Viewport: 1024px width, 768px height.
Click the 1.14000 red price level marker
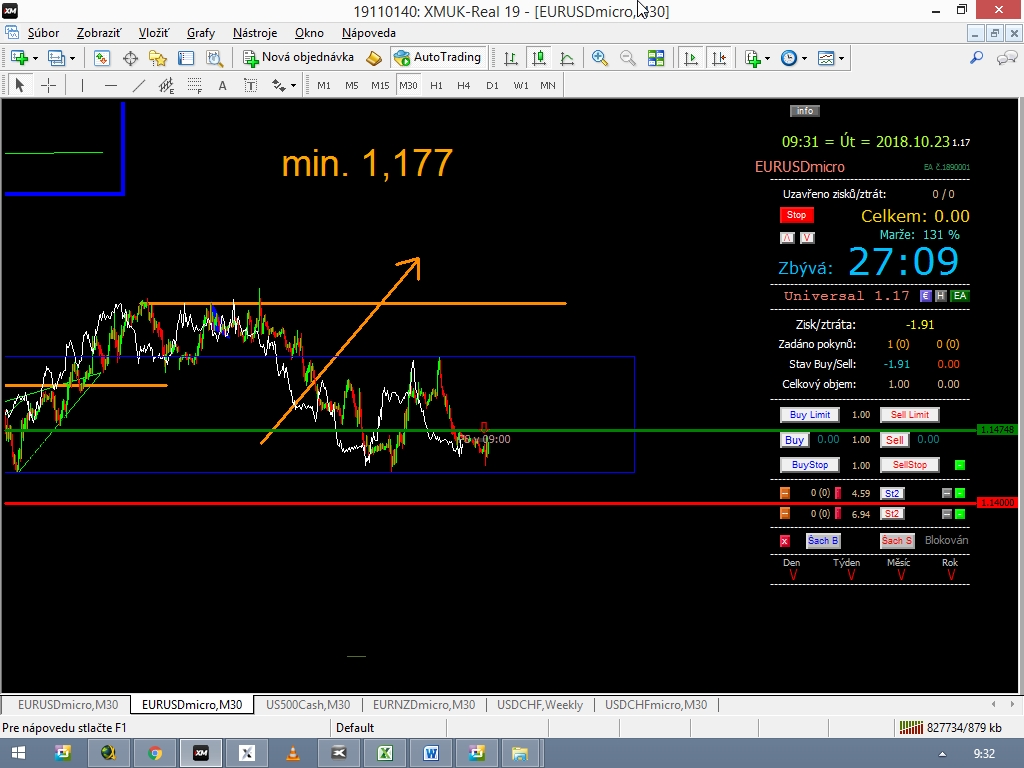point(997,503)
